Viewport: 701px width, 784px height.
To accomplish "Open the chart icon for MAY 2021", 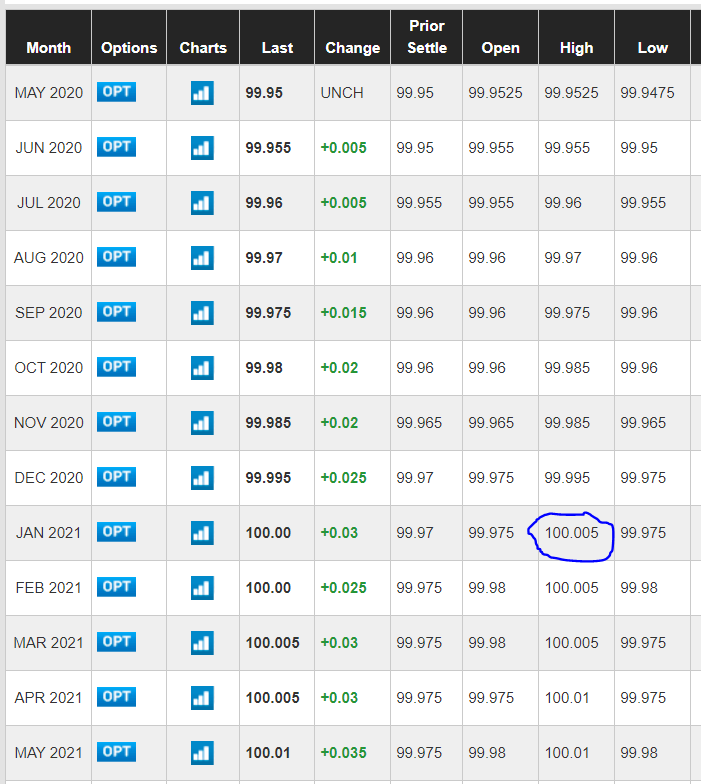I will [202, 753].
